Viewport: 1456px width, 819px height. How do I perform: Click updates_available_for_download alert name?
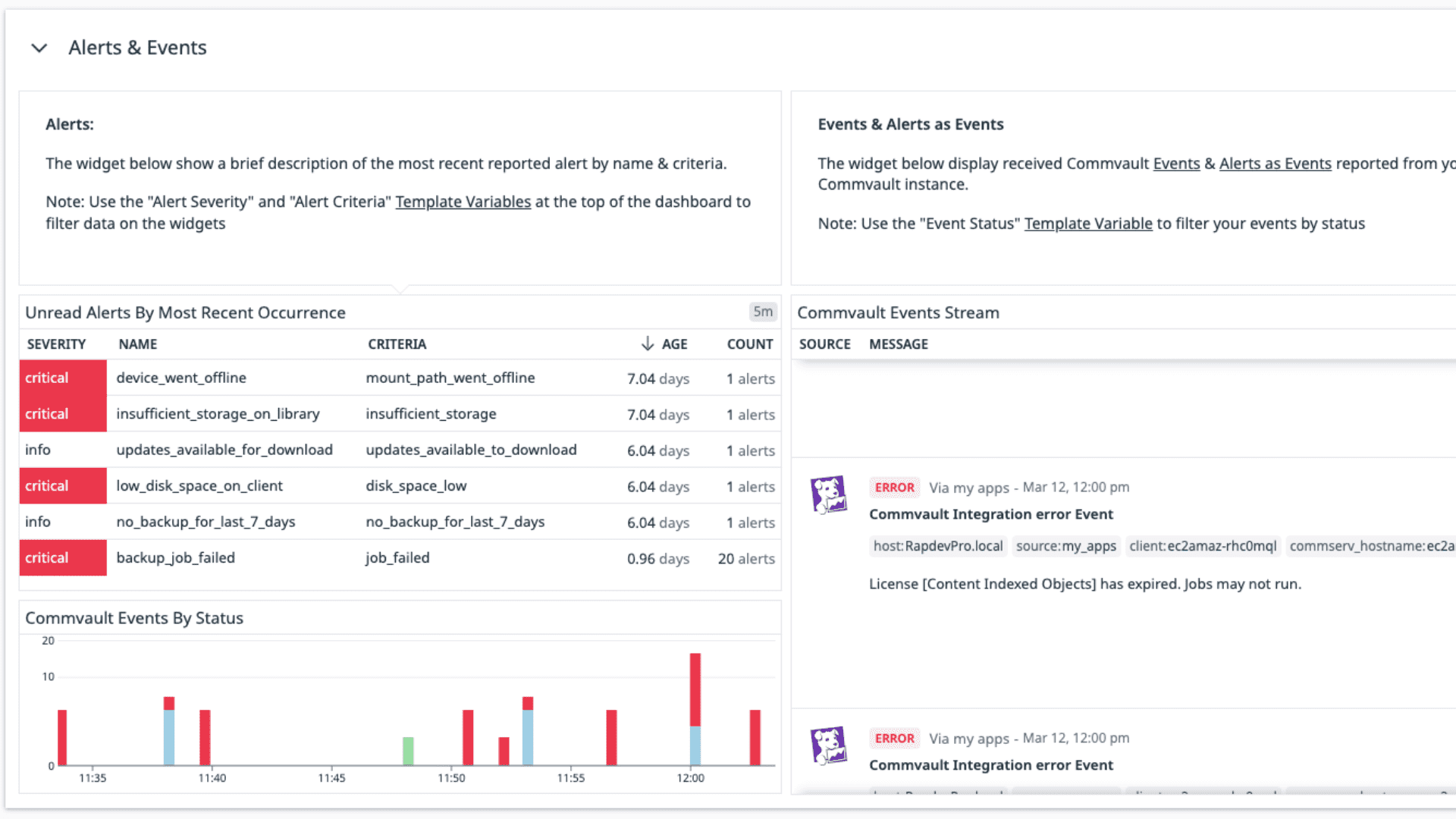coord(224,450)
